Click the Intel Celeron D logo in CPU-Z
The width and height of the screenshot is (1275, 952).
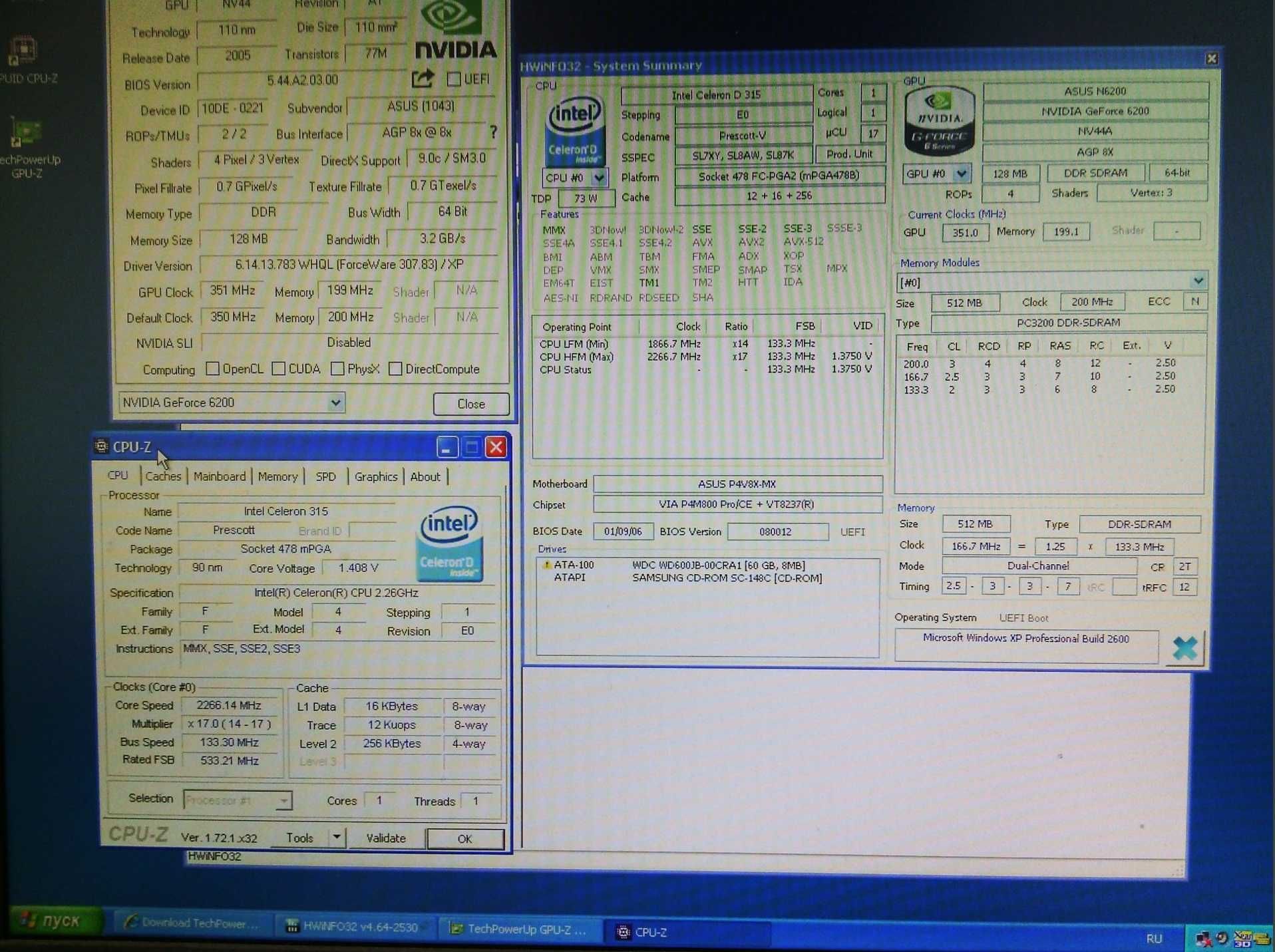(449, 544)
